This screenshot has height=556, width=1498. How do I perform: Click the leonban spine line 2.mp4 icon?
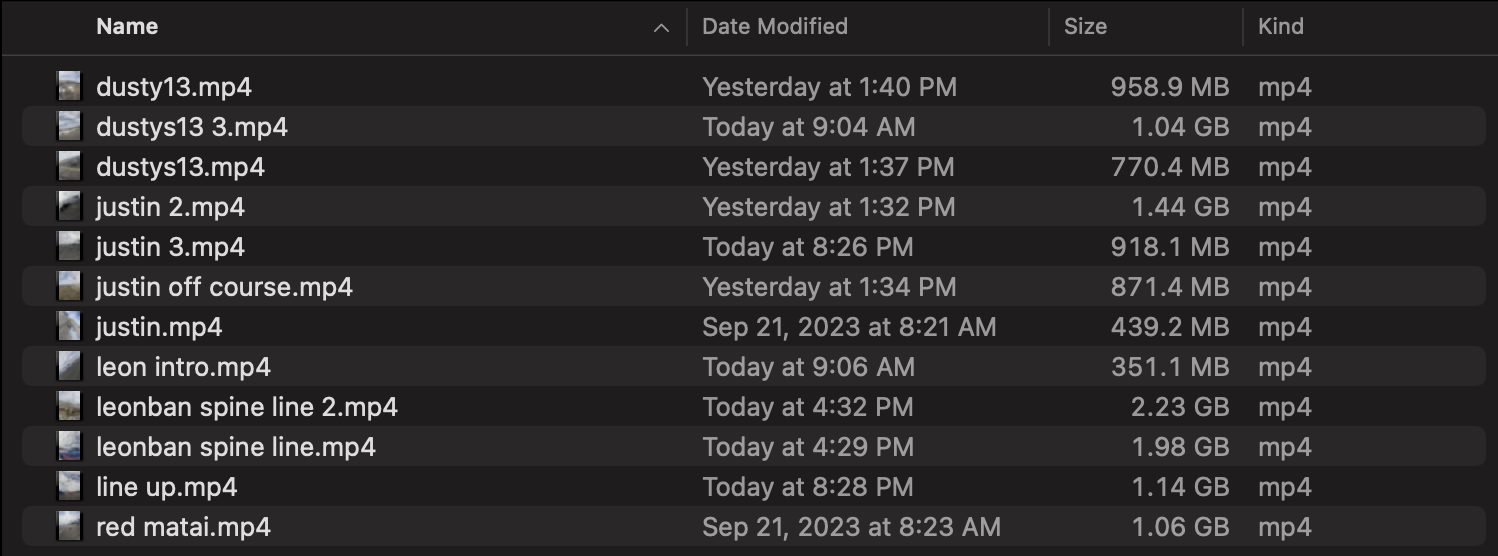(69, 407)
